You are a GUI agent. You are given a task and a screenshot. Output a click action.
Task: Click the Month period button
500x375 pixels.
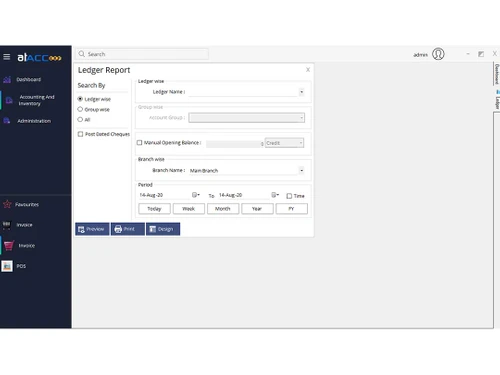pyautogui.click(x=223, y=209)
